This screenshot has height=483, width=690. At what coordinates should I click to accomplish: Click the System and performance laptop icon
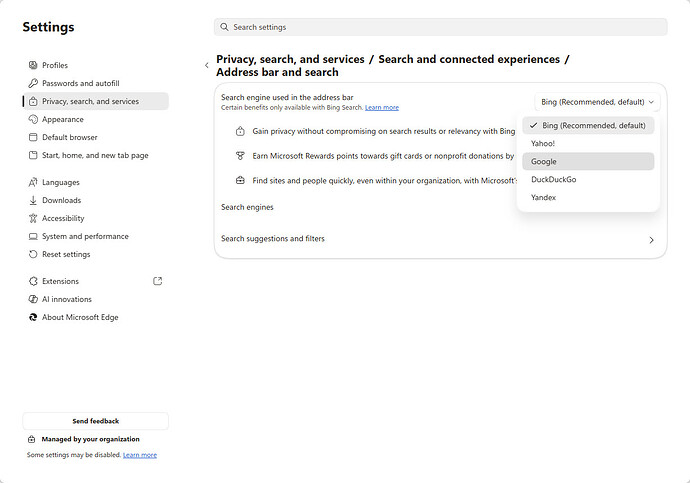(x=33, y=236)
